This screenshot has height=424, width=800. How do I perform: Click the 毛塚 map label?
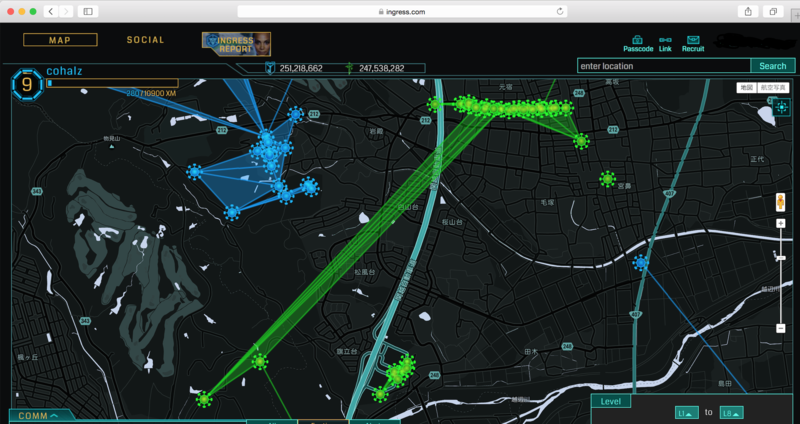click(x=547, y=203)
